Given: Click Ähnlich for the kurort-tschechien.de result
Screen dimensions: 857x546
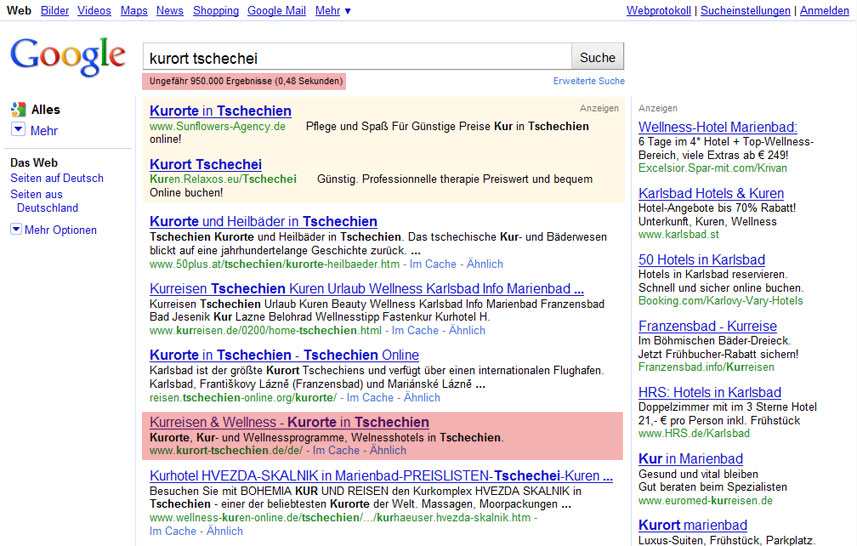Looking at the screenshot, I should (x=388, y=450).
